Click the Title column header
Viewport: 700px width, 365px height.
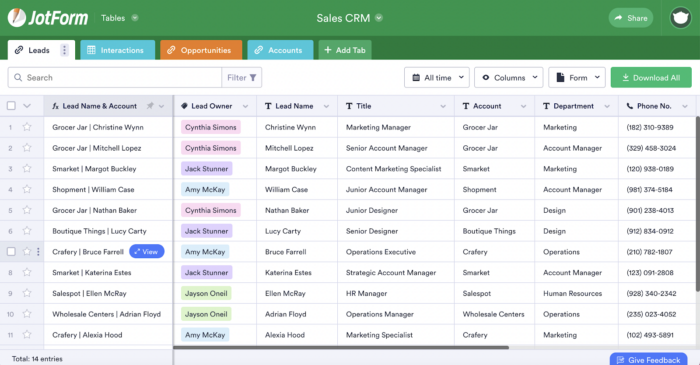(396, 106)
